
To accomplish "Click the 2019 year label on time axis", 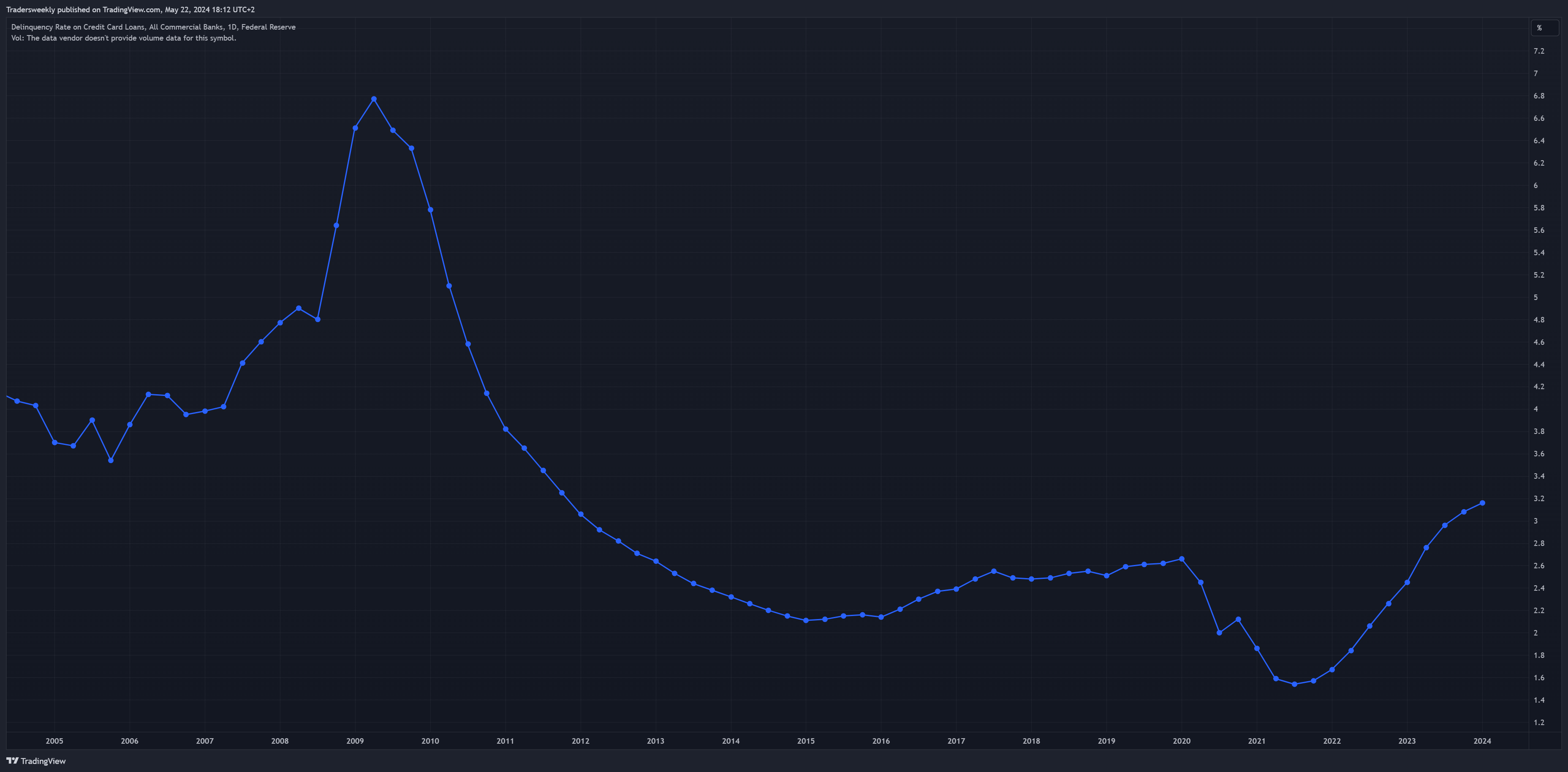I will tap(1106, 741).
